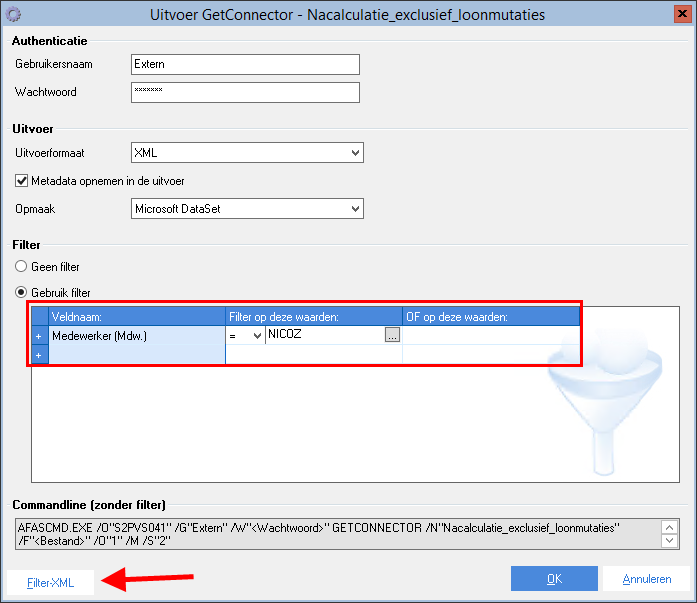Viewport: 697px width, 603px height.
Task: Open the Uitvoerformaat XML dropdown
Action: [x=247, y=152]
